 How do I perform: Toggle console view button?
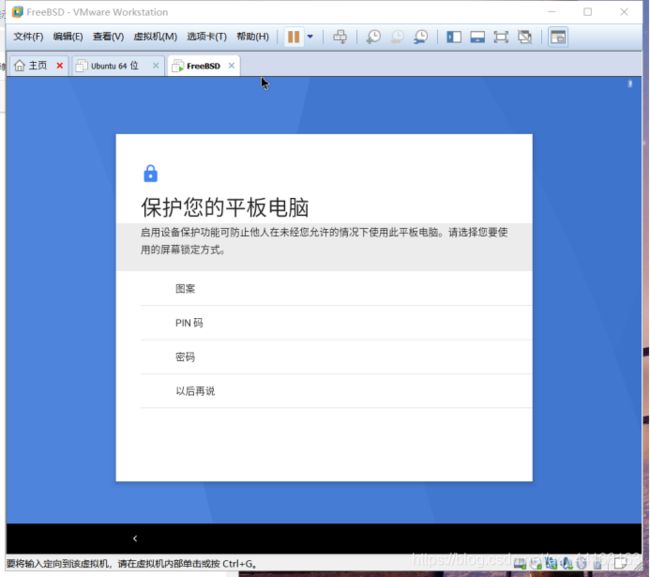coord(558,37)
